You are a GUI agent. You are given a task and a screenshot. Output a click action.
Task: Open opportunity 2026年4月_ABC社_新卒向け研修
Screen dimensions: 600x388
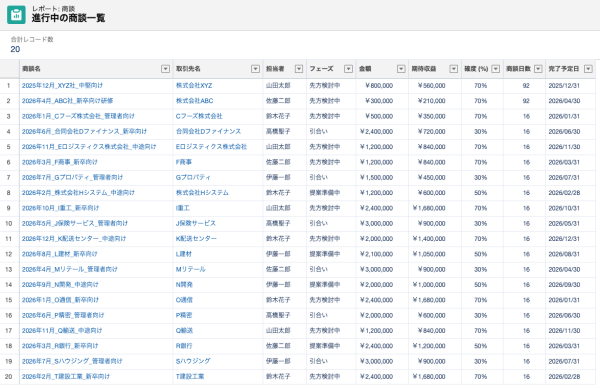tap(67, 101)
